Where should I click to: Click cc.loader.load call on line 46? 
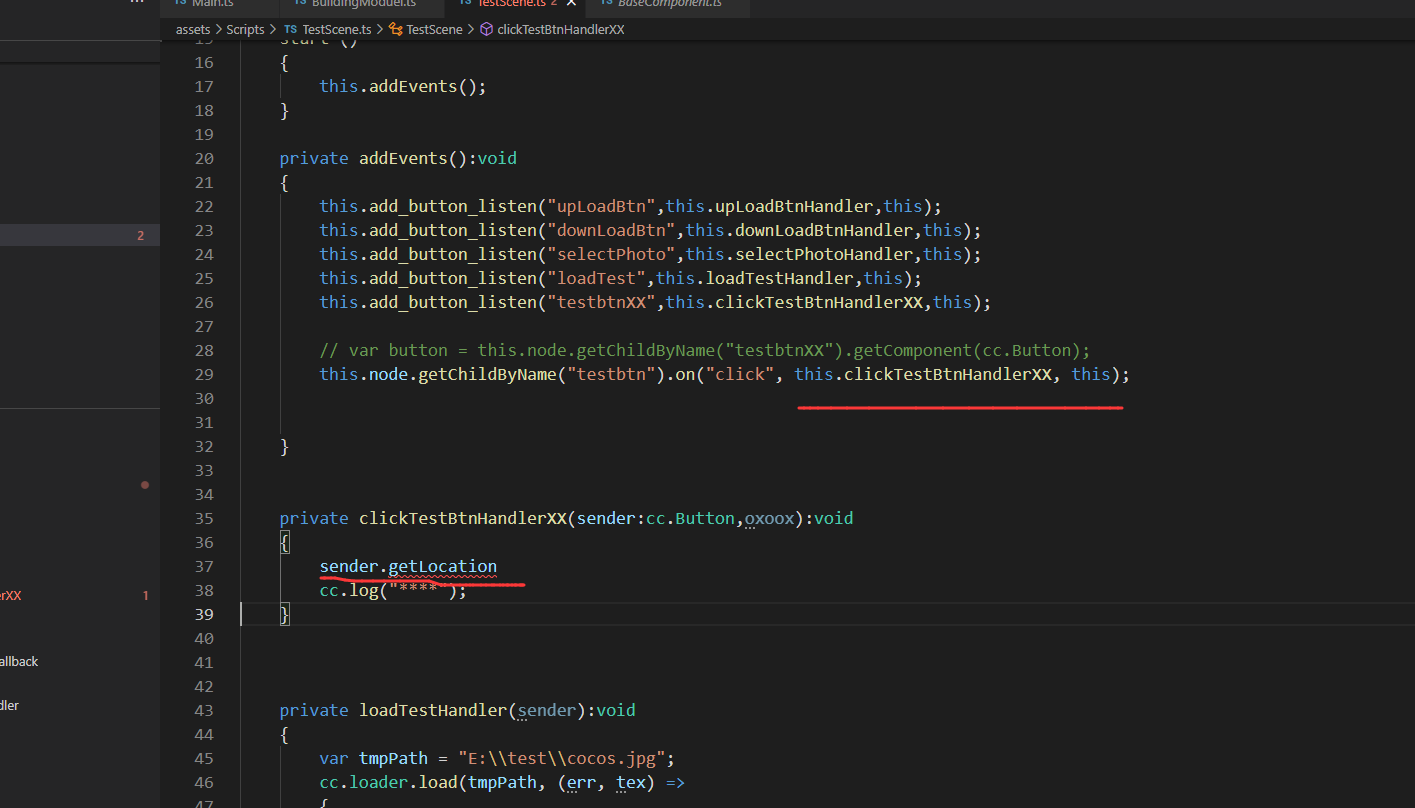[393, 782]
